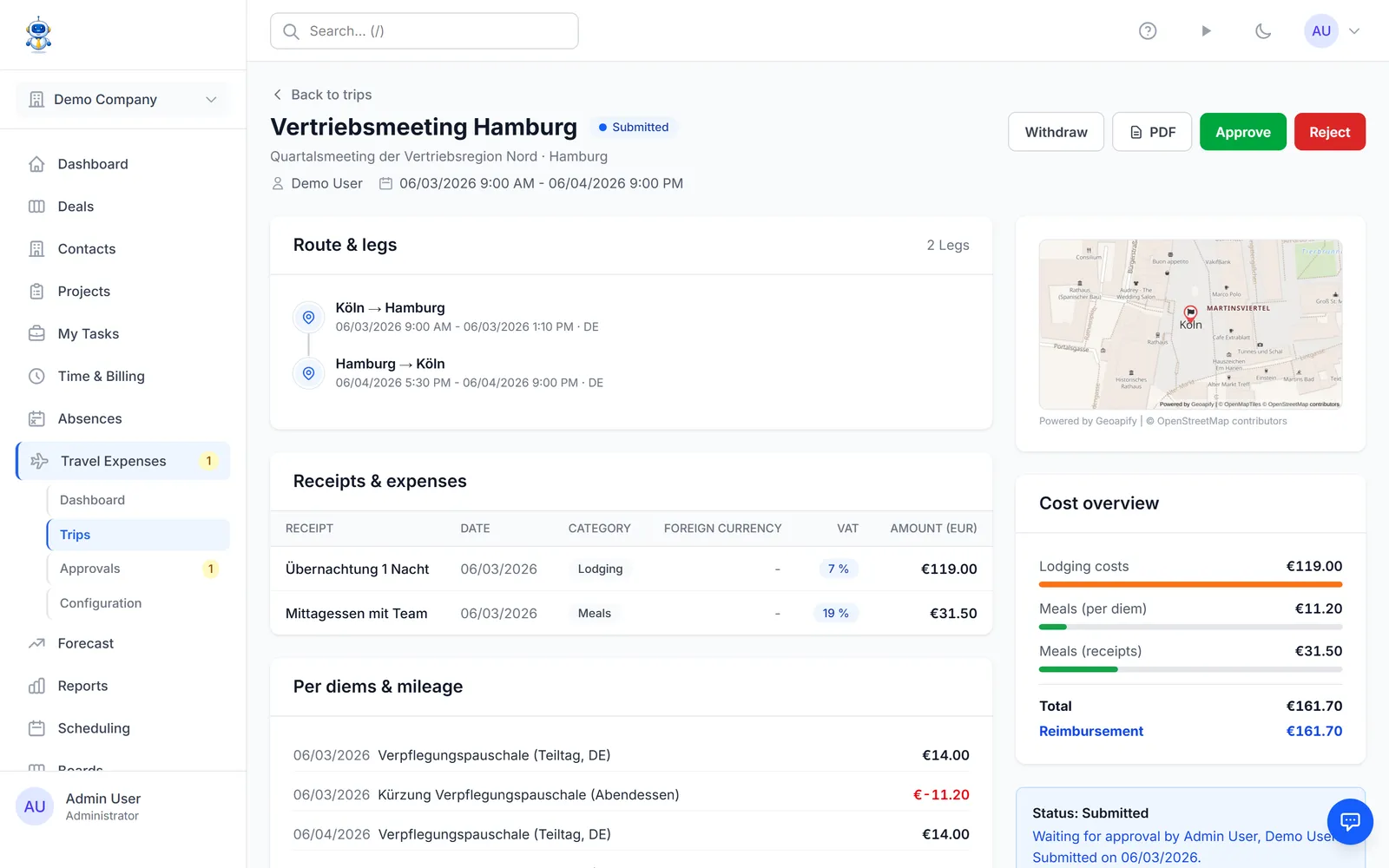Viewport: 1389px width, 868px height.
Task: Click the robot app logo
Action: click(x=38, y=35)
